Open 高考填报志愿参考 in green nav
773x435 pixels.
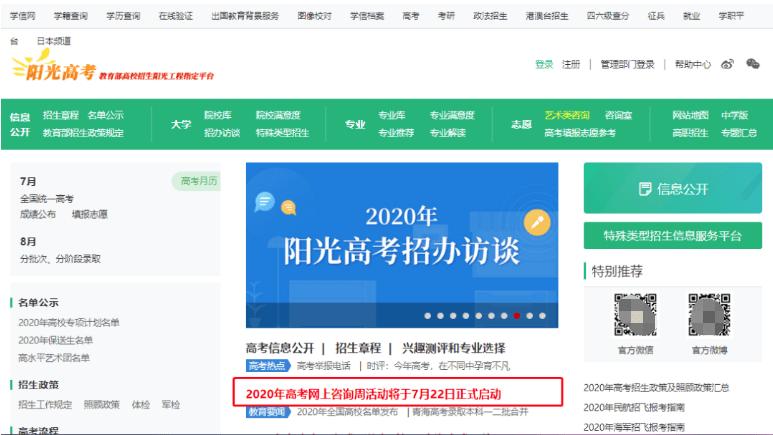click(x=580, y=133)
